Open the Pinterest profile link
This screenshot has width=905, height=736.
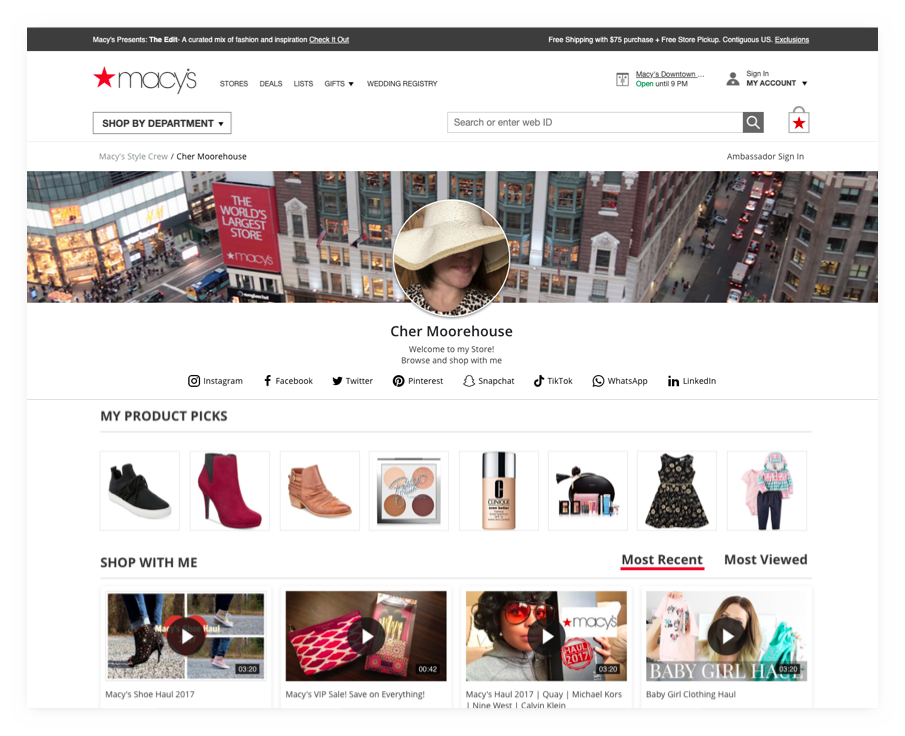click(418, 381)
